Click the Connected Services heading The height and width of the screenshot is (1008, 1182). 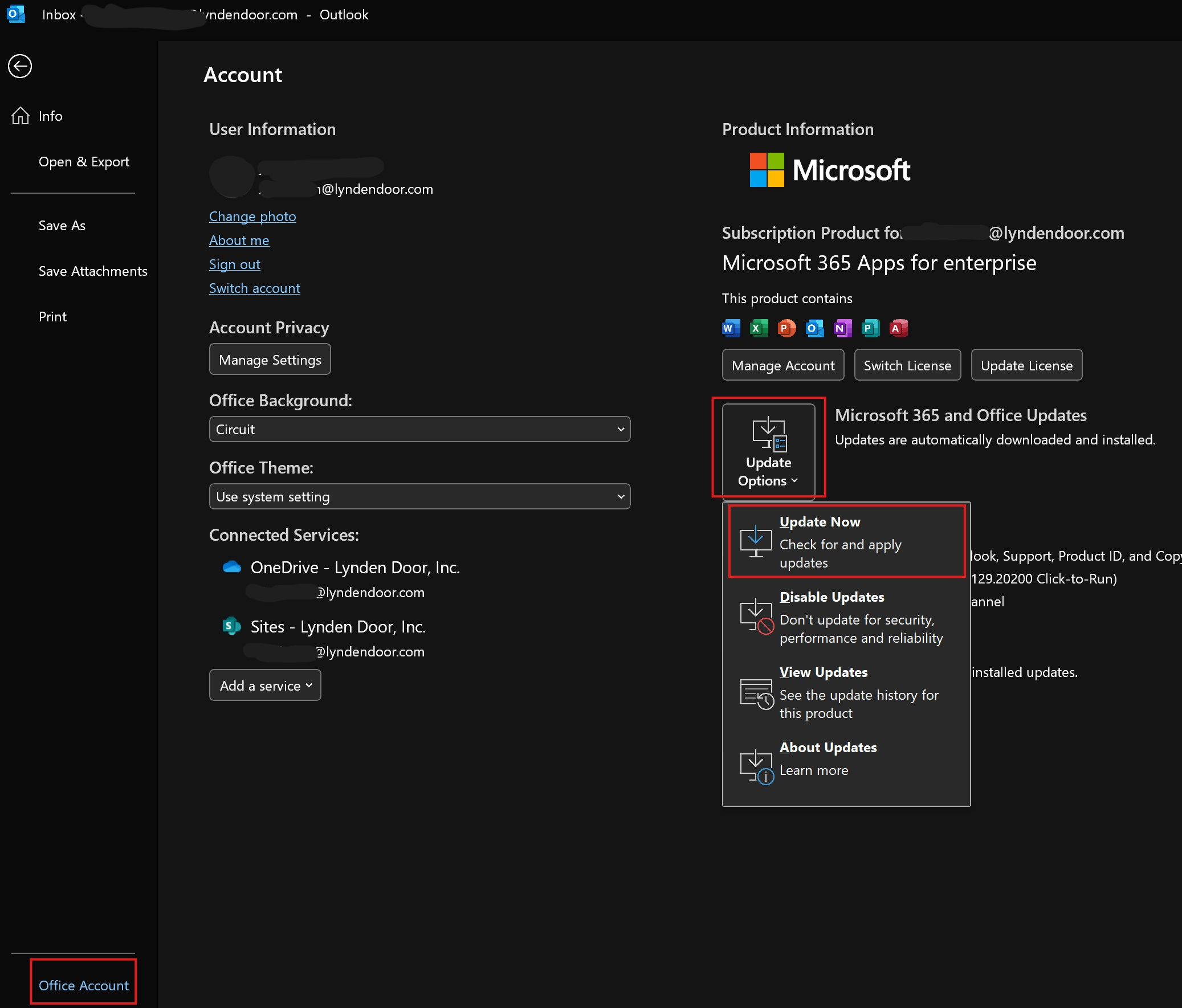tap(283, 535)
